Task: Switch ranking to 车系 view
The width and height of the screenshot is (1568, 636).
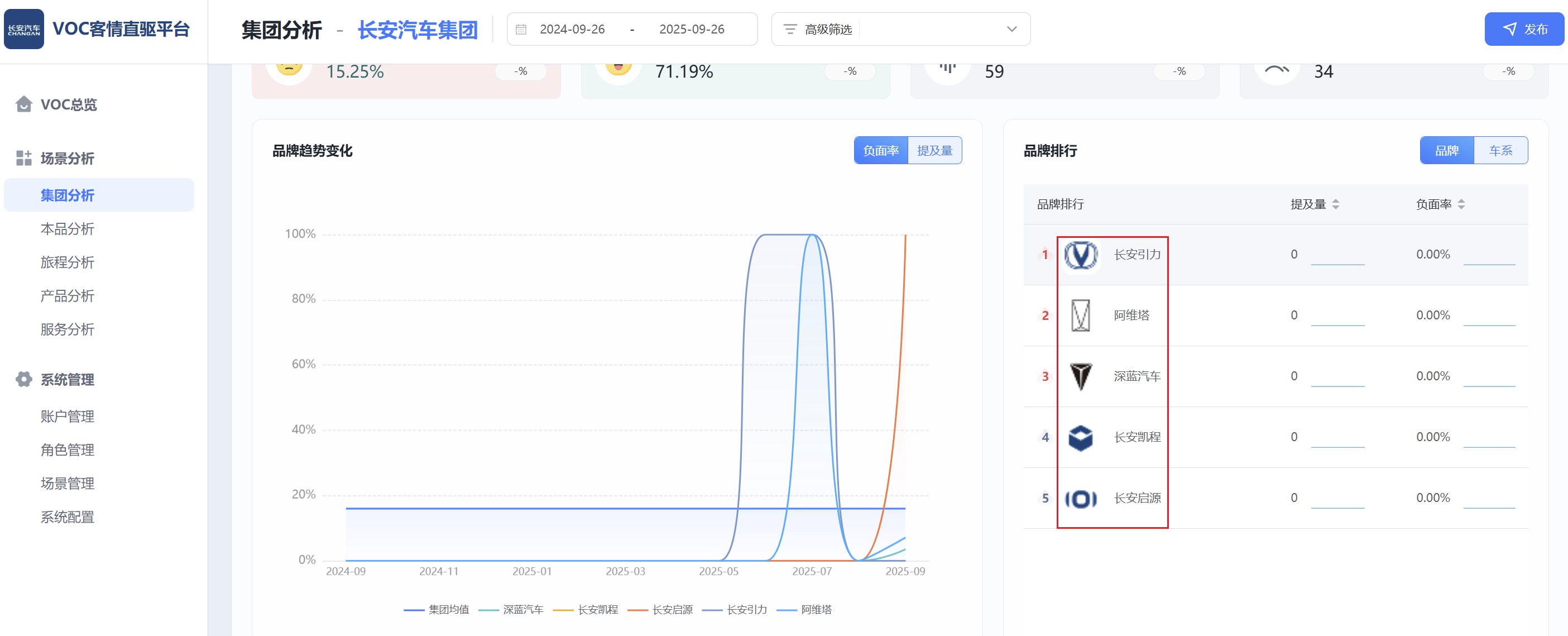Action: coord(1500,150)
